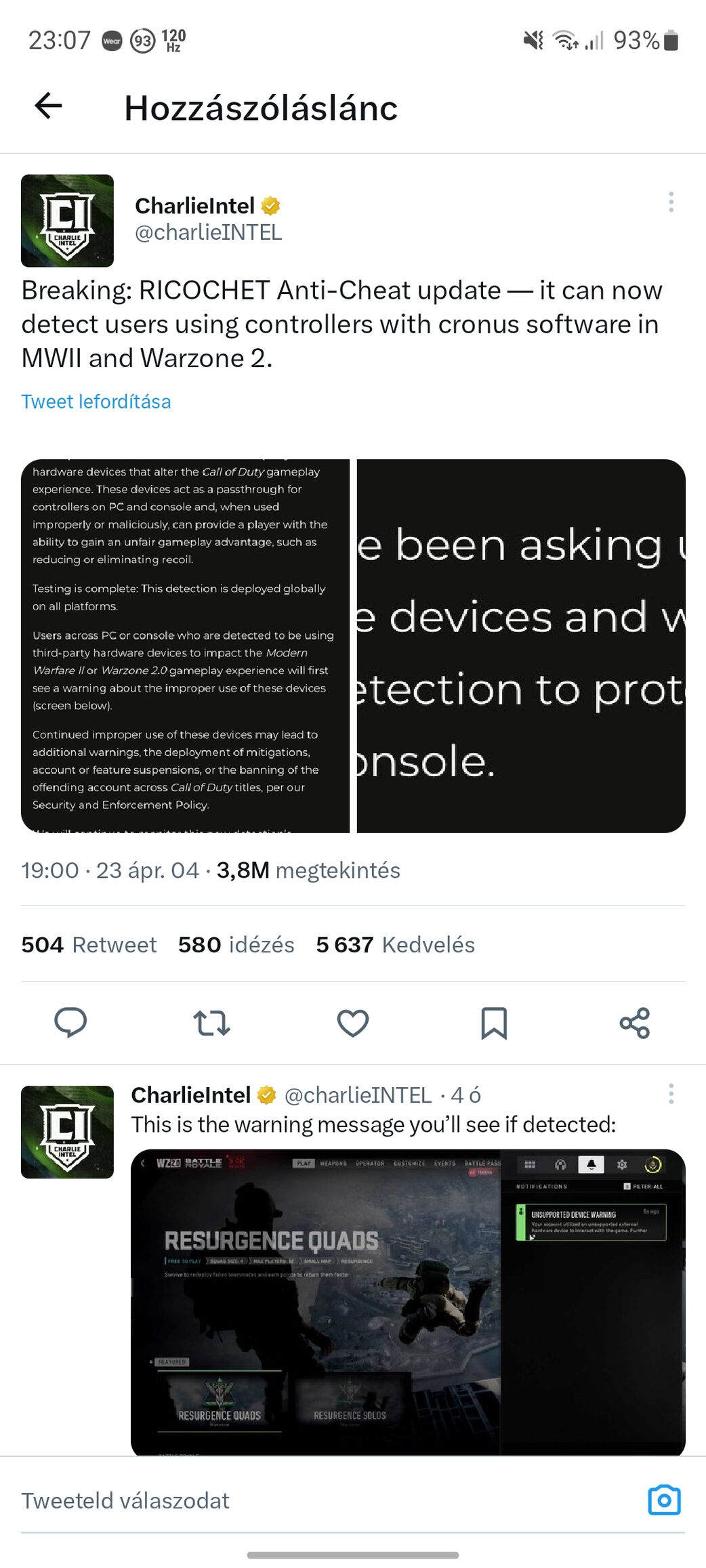
Task: Tap the back arrow icon
Action: point(48,106)
